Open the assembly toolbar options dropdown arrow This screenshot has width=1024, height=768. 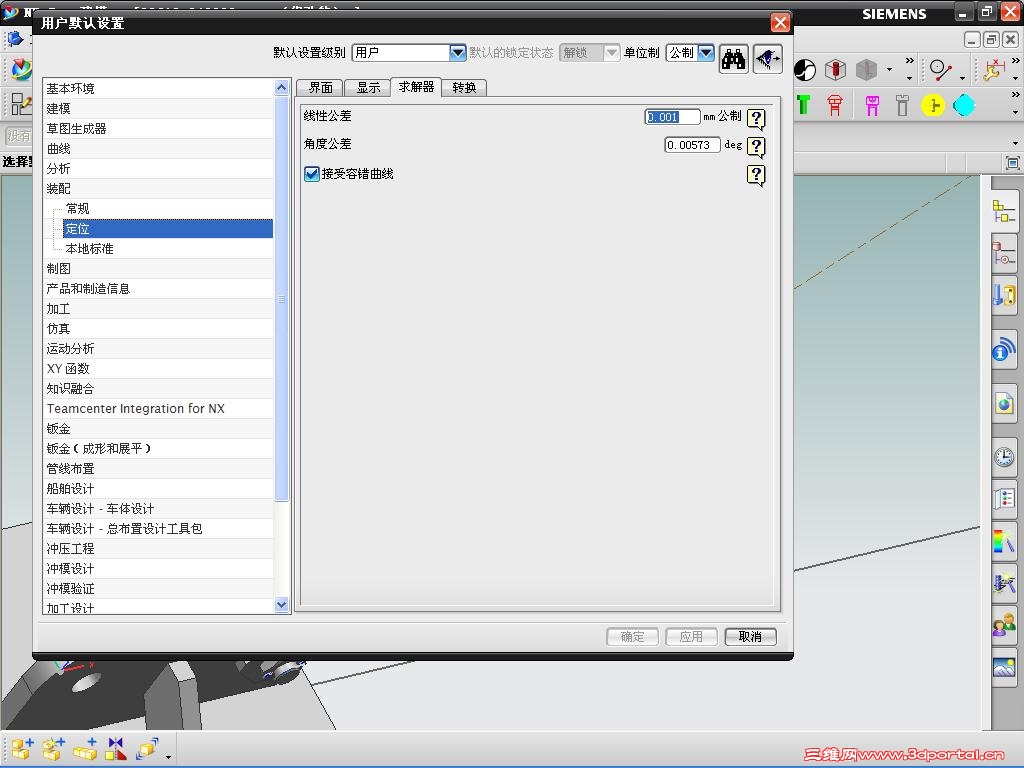click(168, 756)
